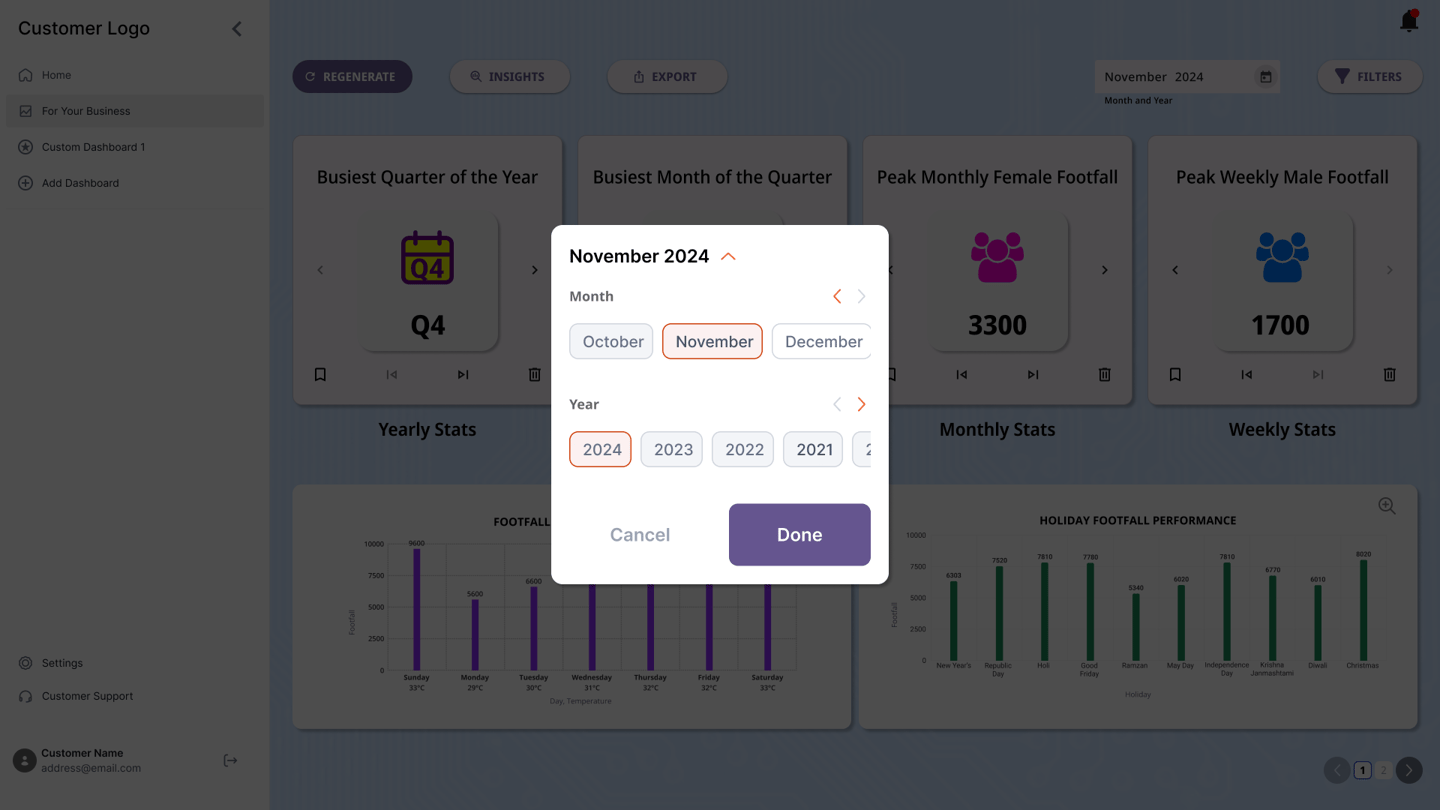Screen dimensions: 1440x810
Task: Collapse the sidebar with the back arrow
Action: tap(237, 29)
